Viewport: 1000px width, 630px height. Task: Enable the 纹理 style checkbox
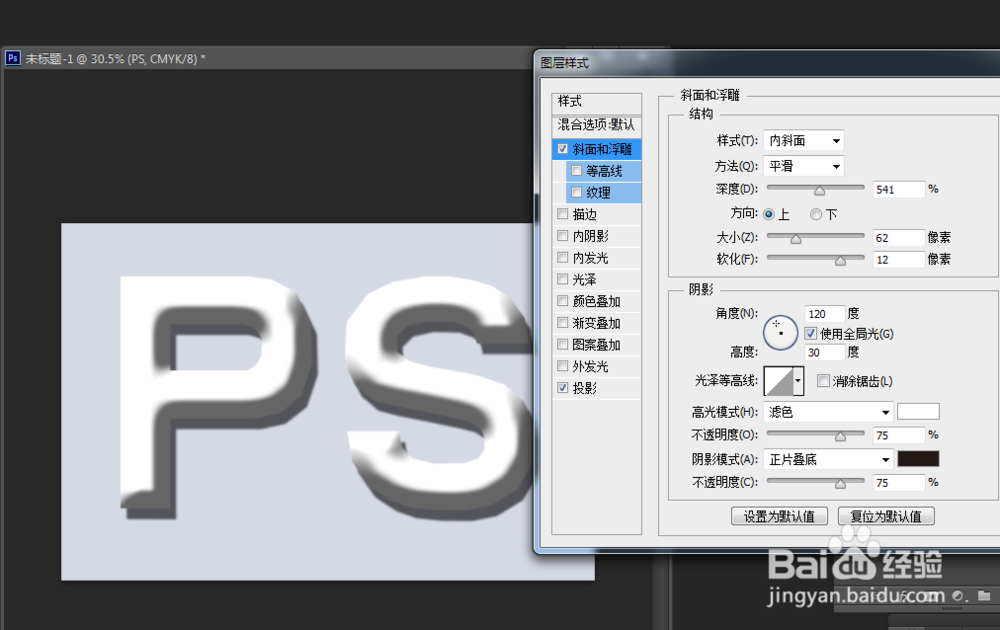pyautogui.click(x=576, y=192)
